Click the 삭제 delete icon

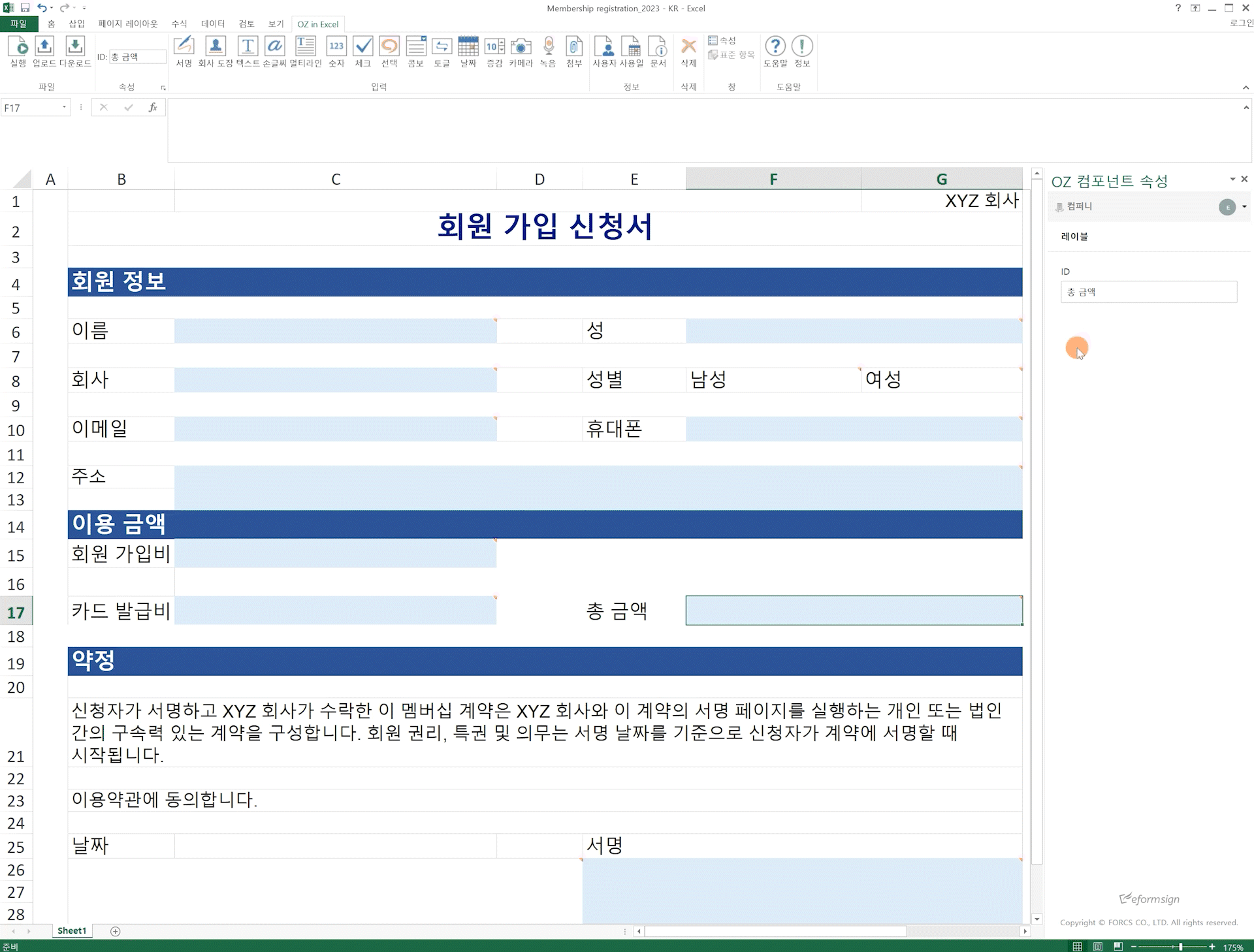688,52
